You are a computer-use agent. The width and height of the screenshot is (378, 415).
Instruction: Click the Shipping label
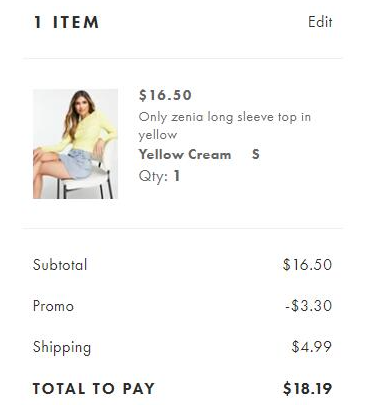click(x=62, y=348)
